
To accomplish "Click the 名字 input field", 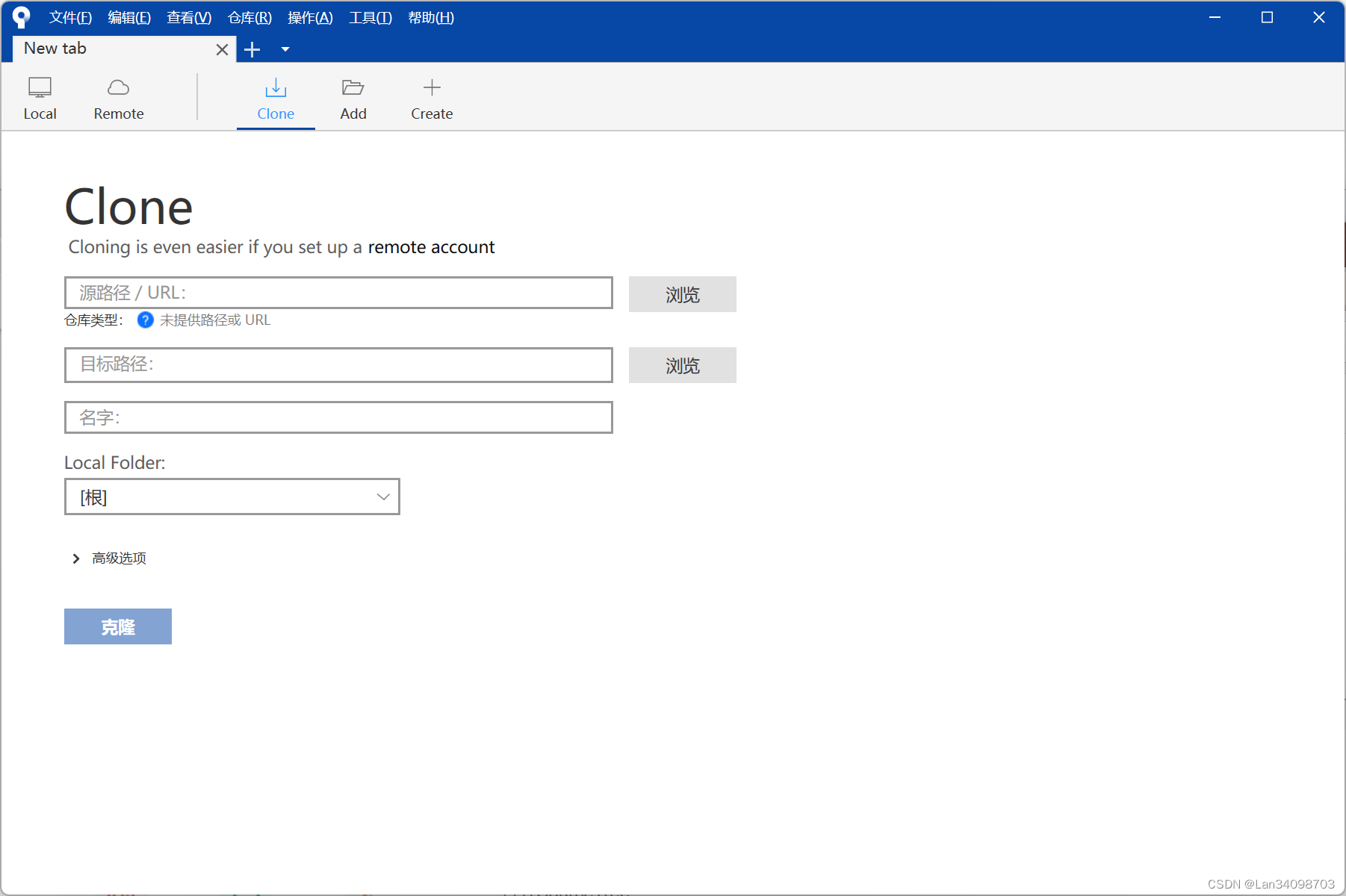I will click(x=338, y=417).
